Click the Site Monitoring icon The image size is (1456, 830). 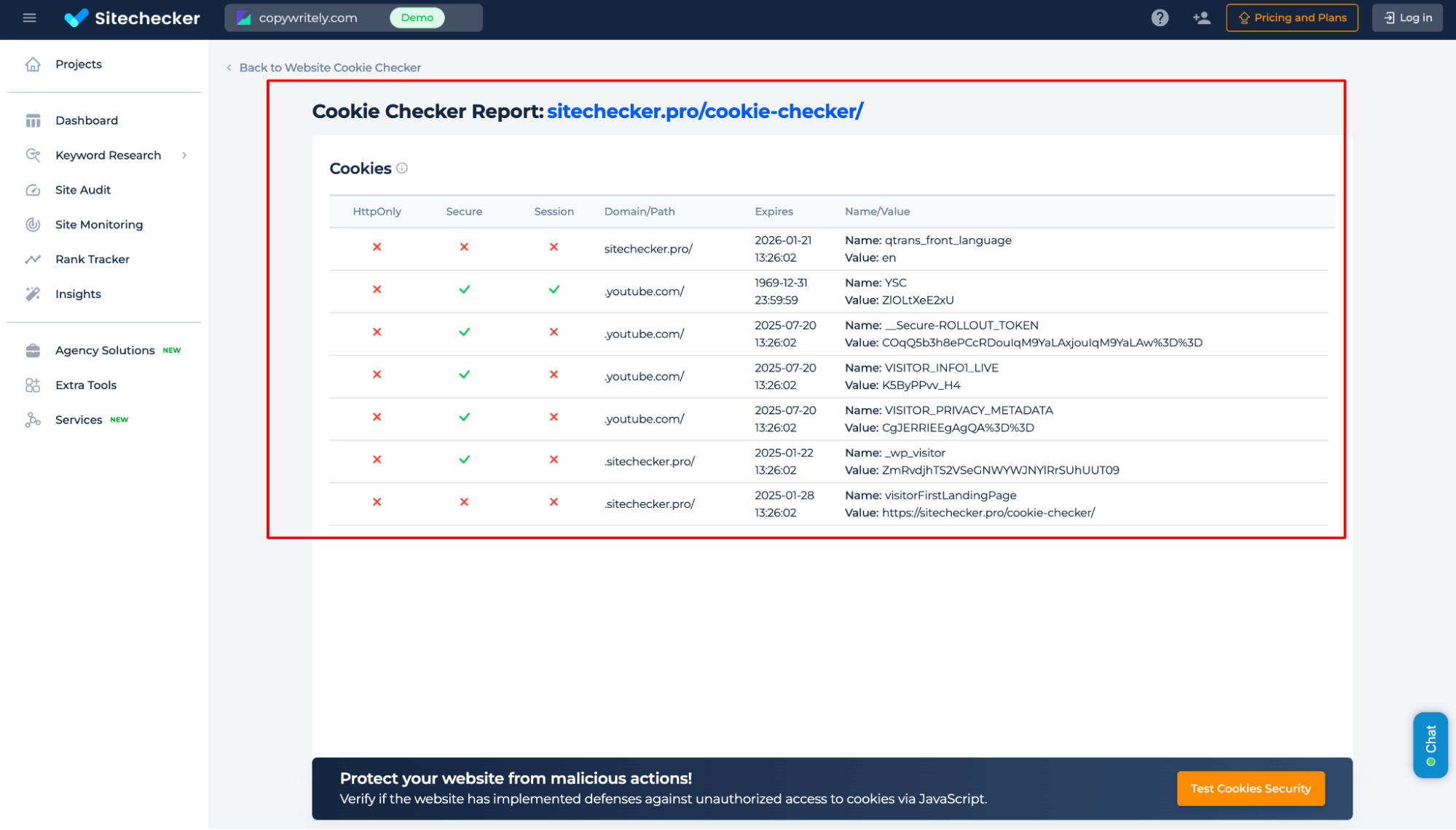33,224
